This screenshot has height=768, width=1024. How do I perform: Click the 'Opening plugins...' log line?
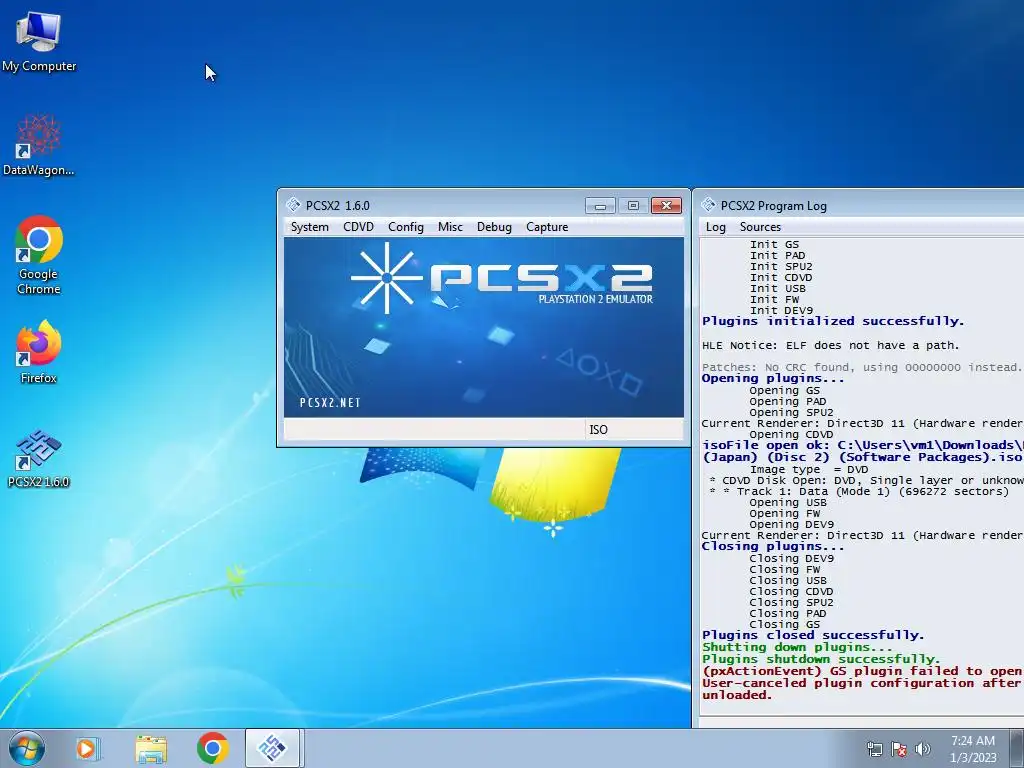(773, 378)
